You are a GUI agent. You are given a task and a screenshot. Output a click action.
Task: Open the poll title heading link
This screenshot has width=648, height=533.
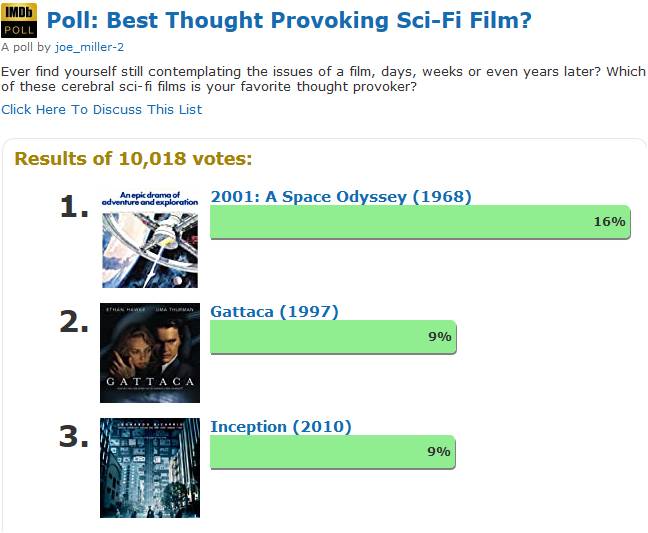(289, 21)
